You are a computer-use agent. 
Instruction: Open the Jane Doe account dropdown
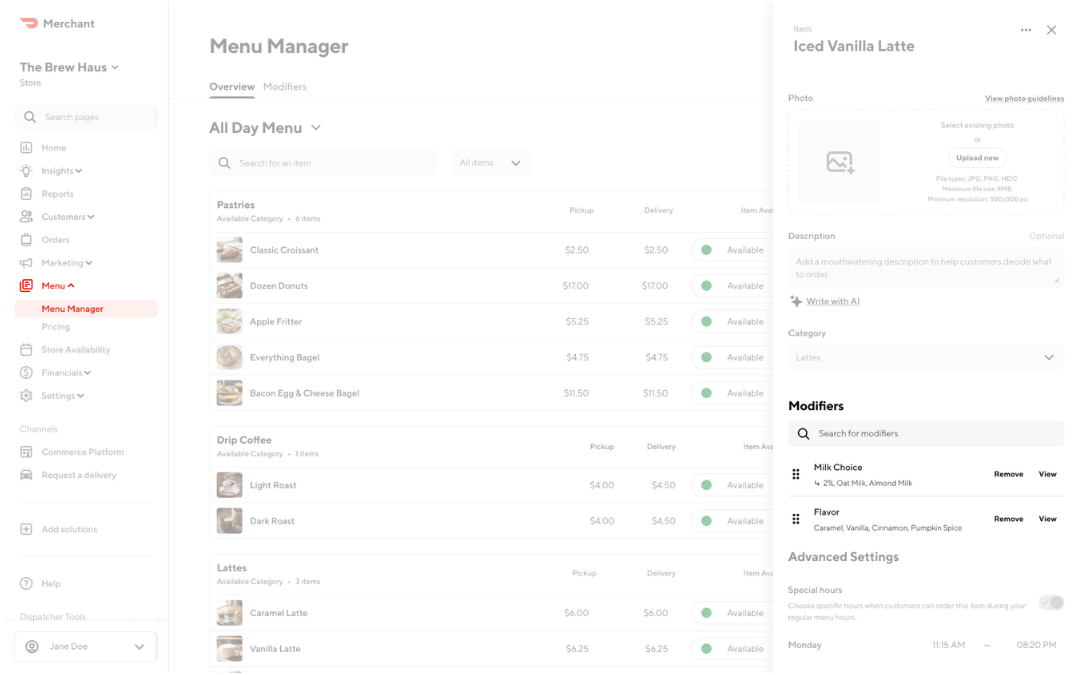(x=85, y=647)
